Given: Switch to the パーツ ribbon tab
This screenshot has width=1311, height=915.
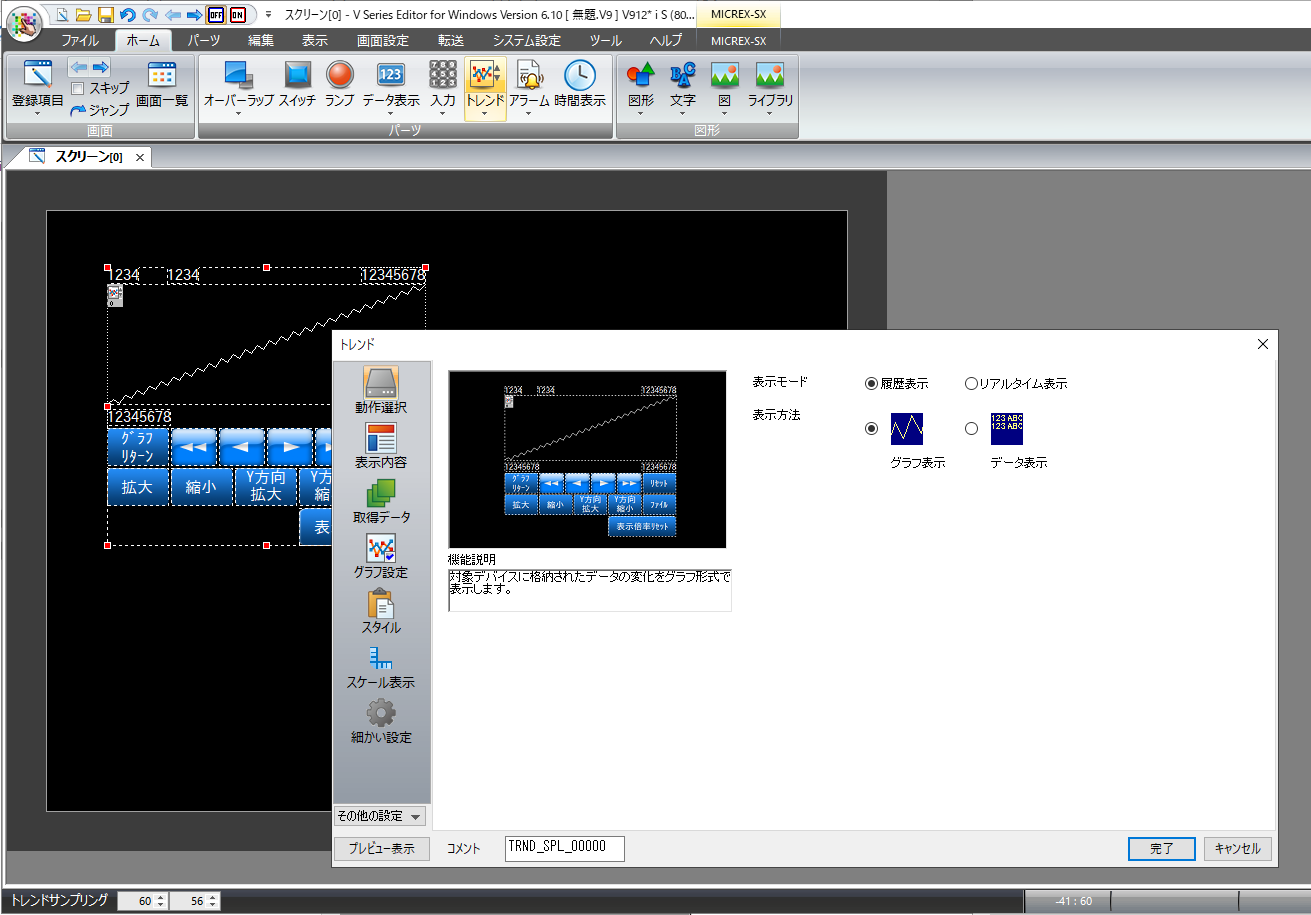Looking at the screenshot, I should (x=204, y=41).
